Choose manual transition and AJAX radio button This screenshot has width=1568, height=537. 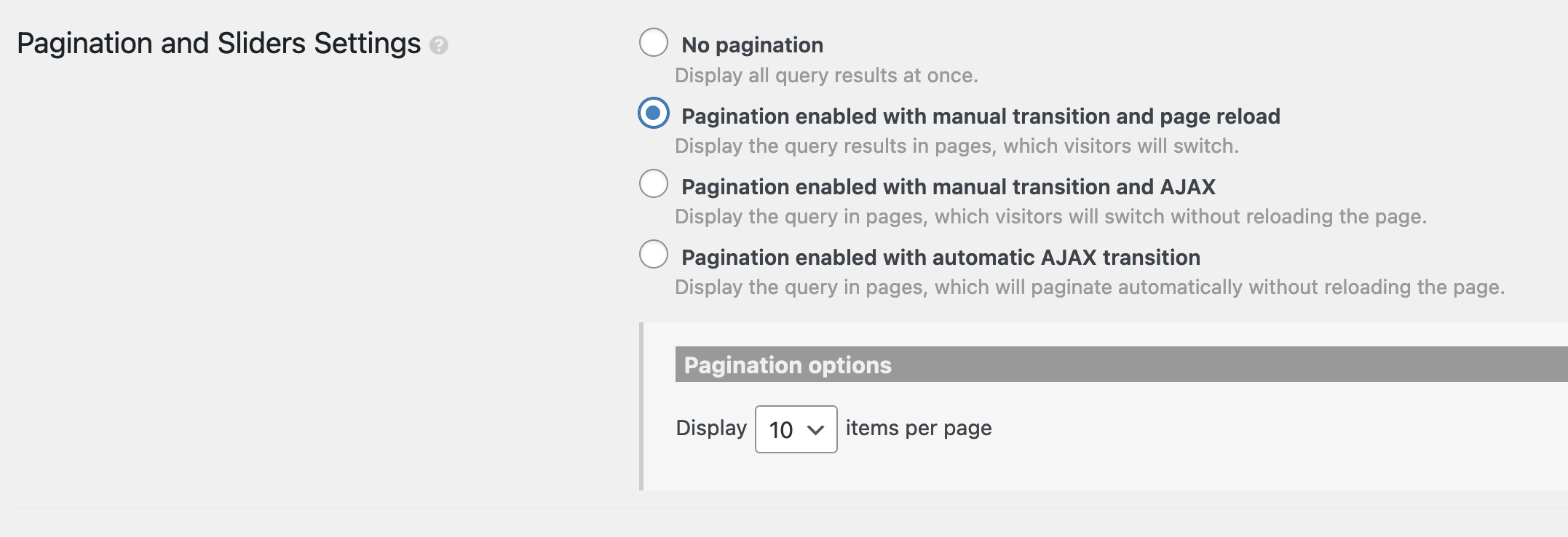click(653, 183)
